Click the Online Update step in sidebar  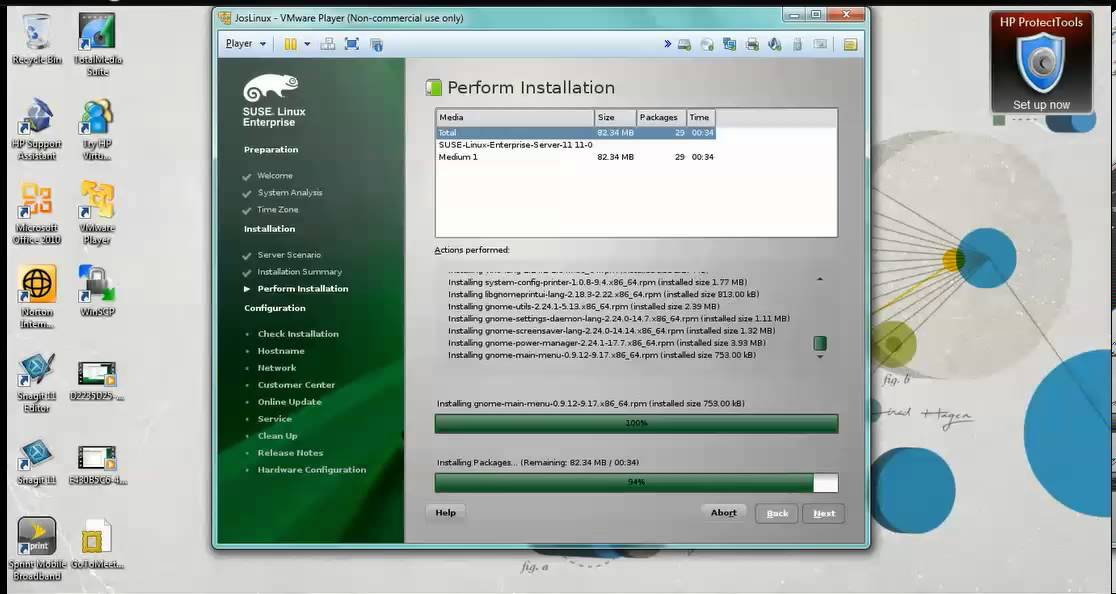290,402
